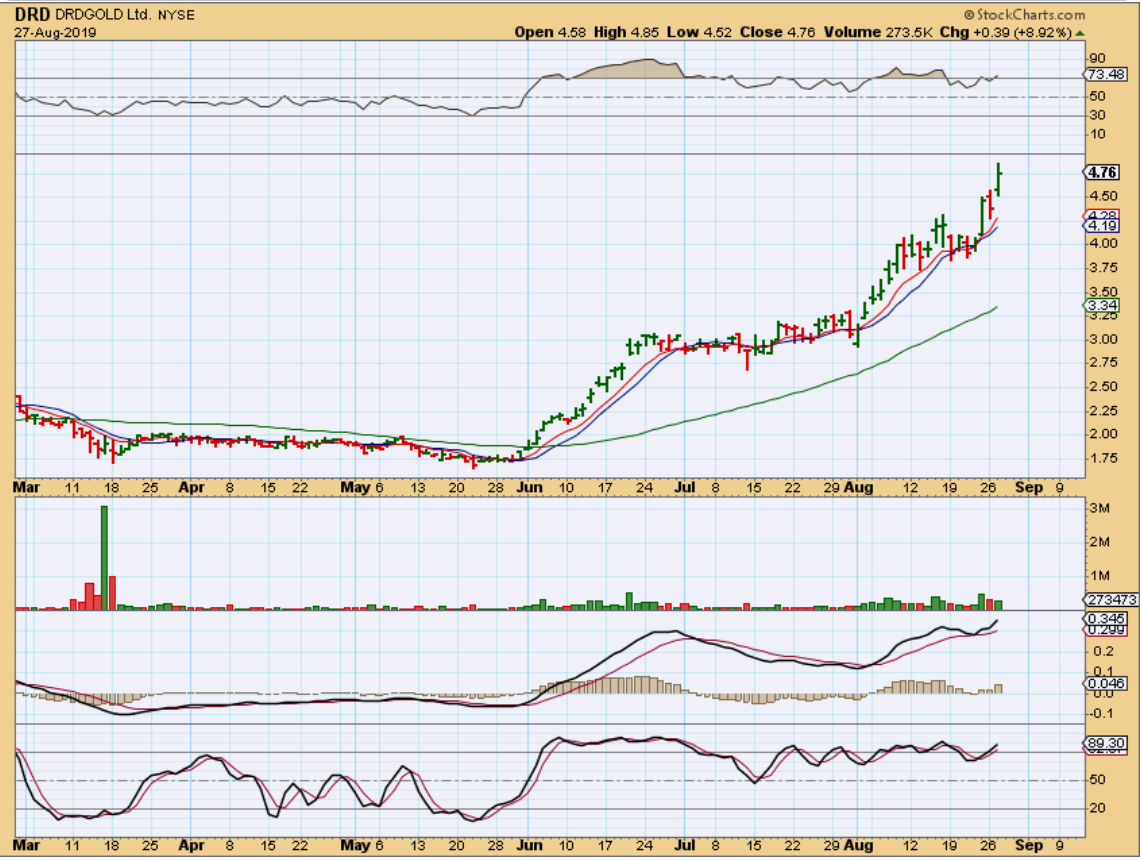Select the 27-Aug-2019 chart date
The image size is (1142, 861).
47,32
